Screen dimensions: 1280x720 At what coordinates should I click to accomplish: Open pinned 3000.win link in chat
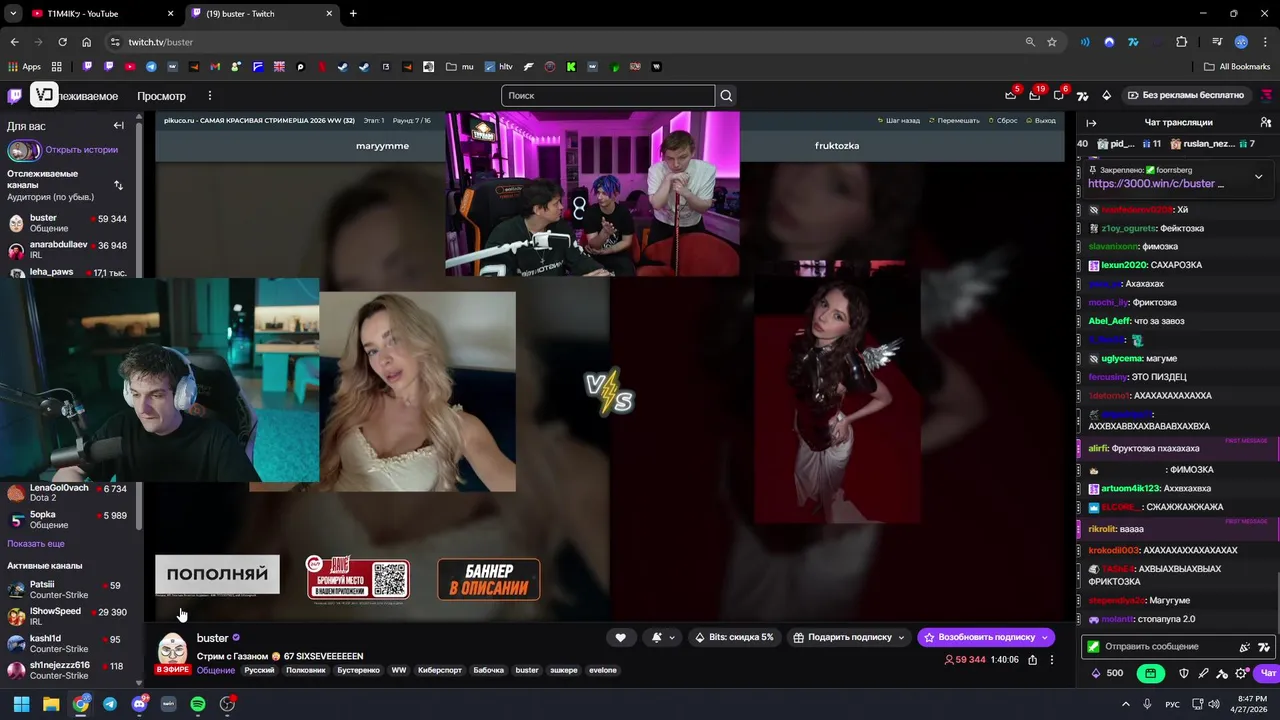pos(1157,184)
